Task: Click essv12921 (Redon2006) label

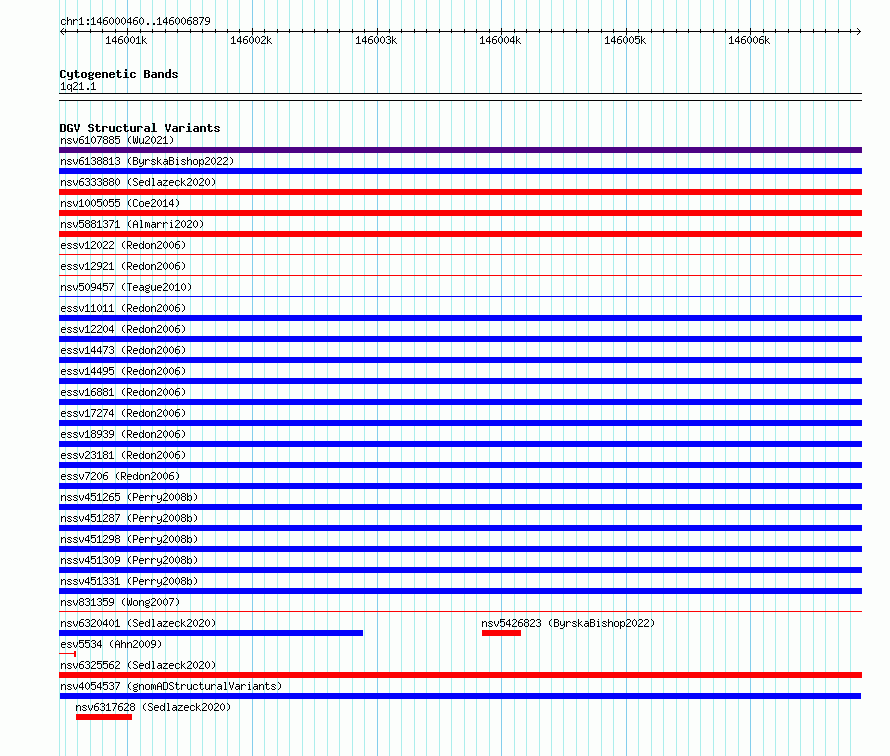Action: [x=123, y=266]
